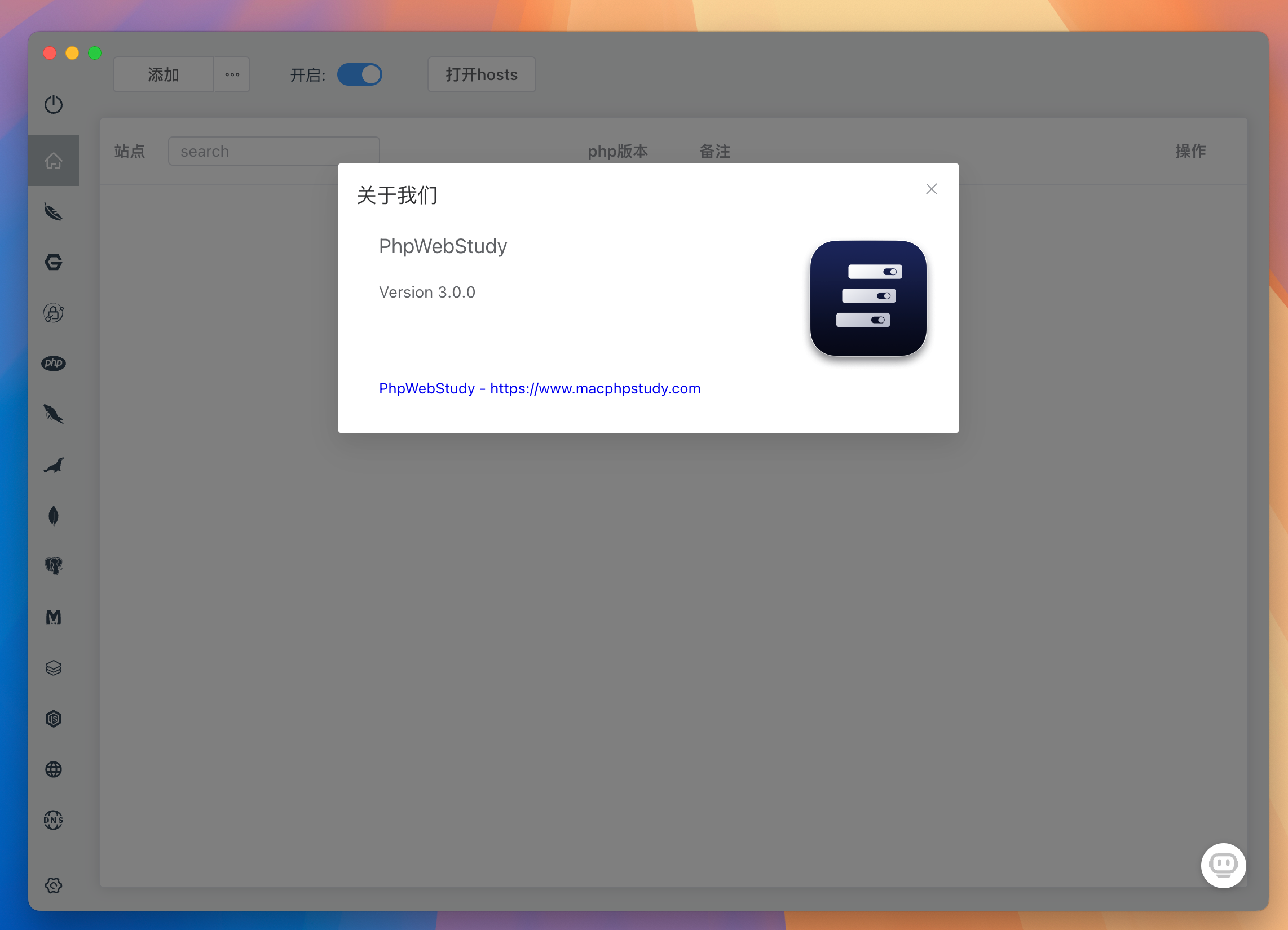
Task: Click the Version 3.0.0 text
Action: 427,293
